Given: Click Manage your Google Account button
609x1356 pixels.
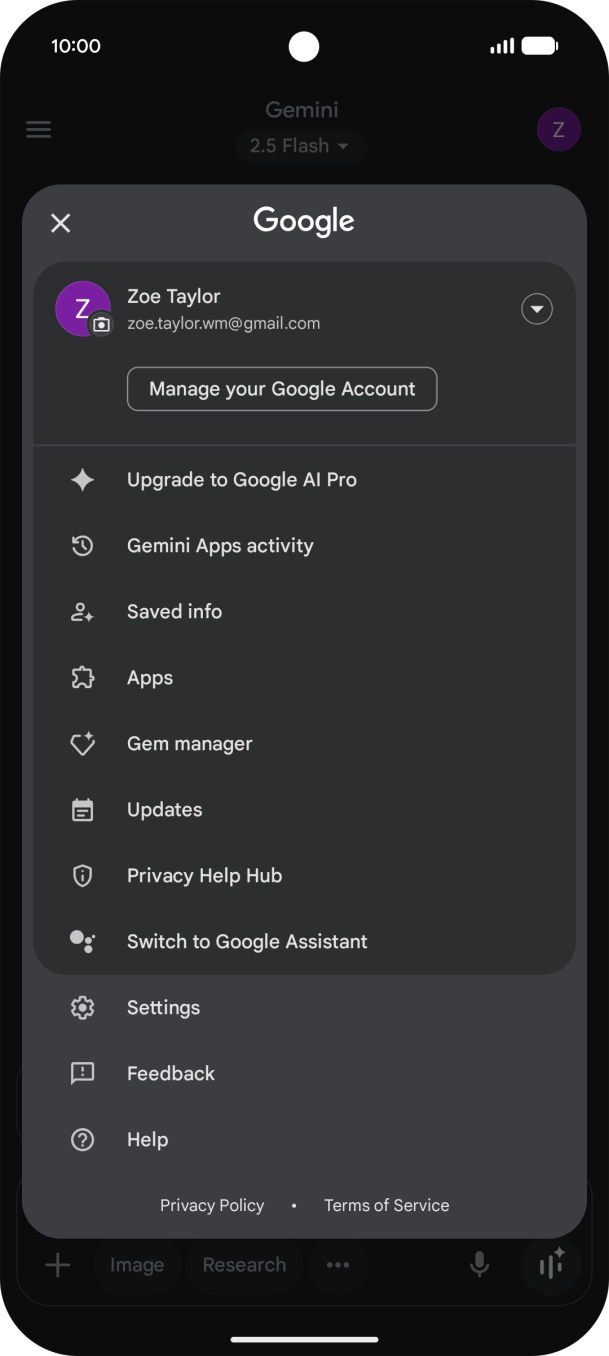Looking at the screenshot, I should 282,389.
